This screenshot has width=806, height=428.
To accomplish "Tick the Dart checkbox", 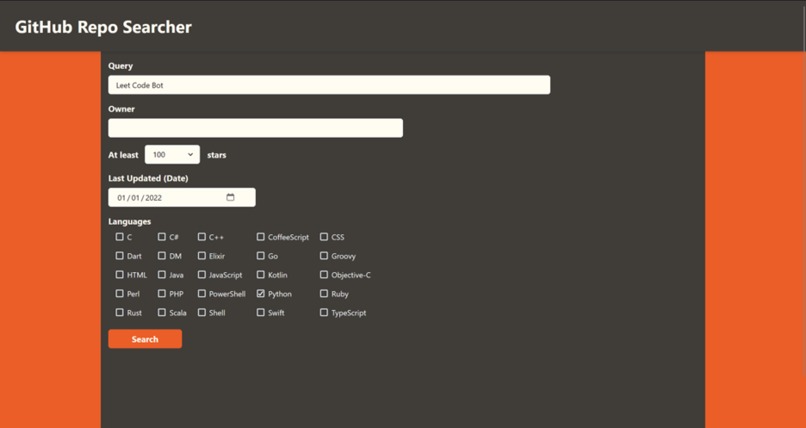I will coord(120,255).
